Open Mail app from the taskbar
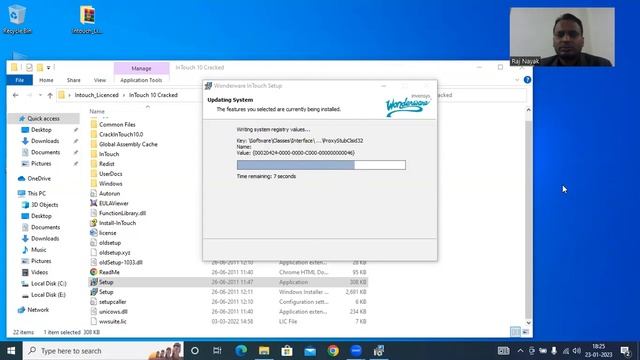Viewport: 640px width, 360px height. [x=310, y=351]
